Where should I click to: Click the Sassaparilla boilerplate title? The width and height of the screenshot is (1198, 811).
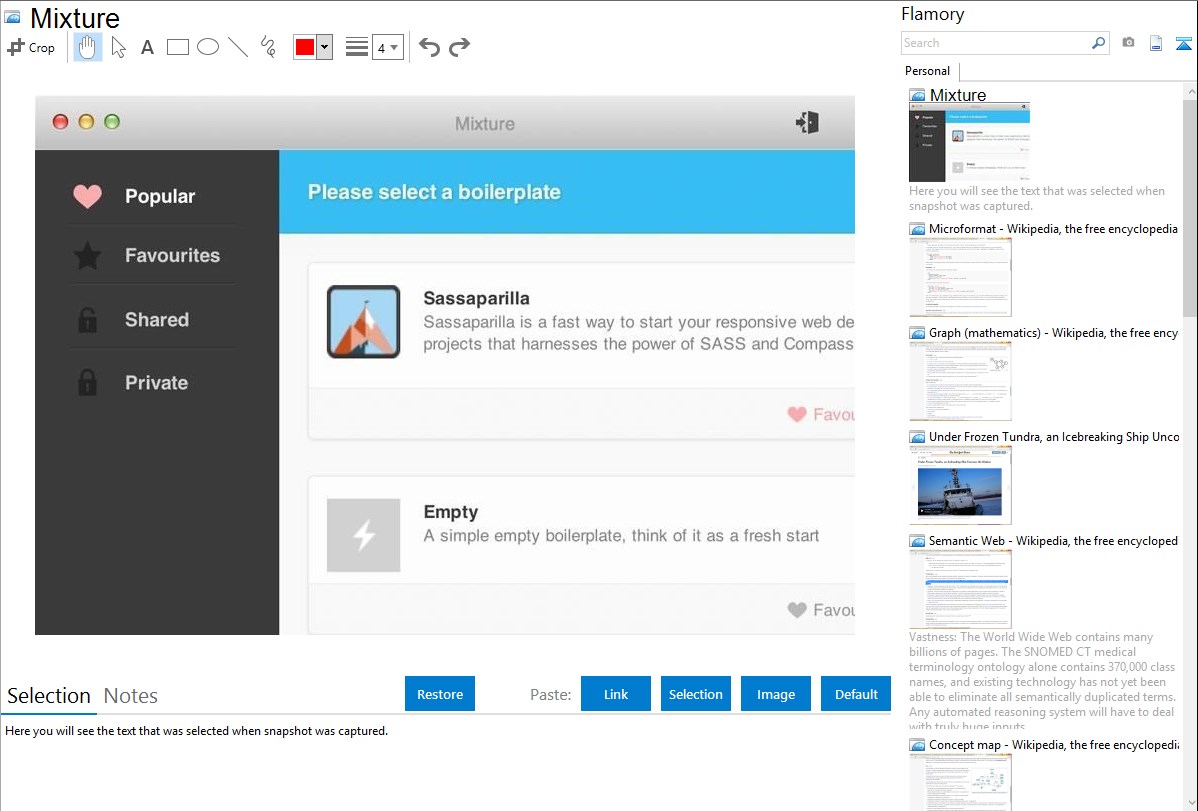(x=476, y=298)
